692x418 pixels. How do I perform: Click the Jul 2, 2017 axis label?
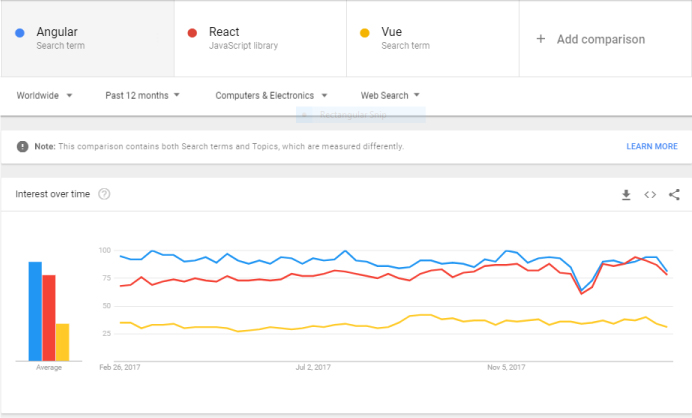(x=313, y=367)
